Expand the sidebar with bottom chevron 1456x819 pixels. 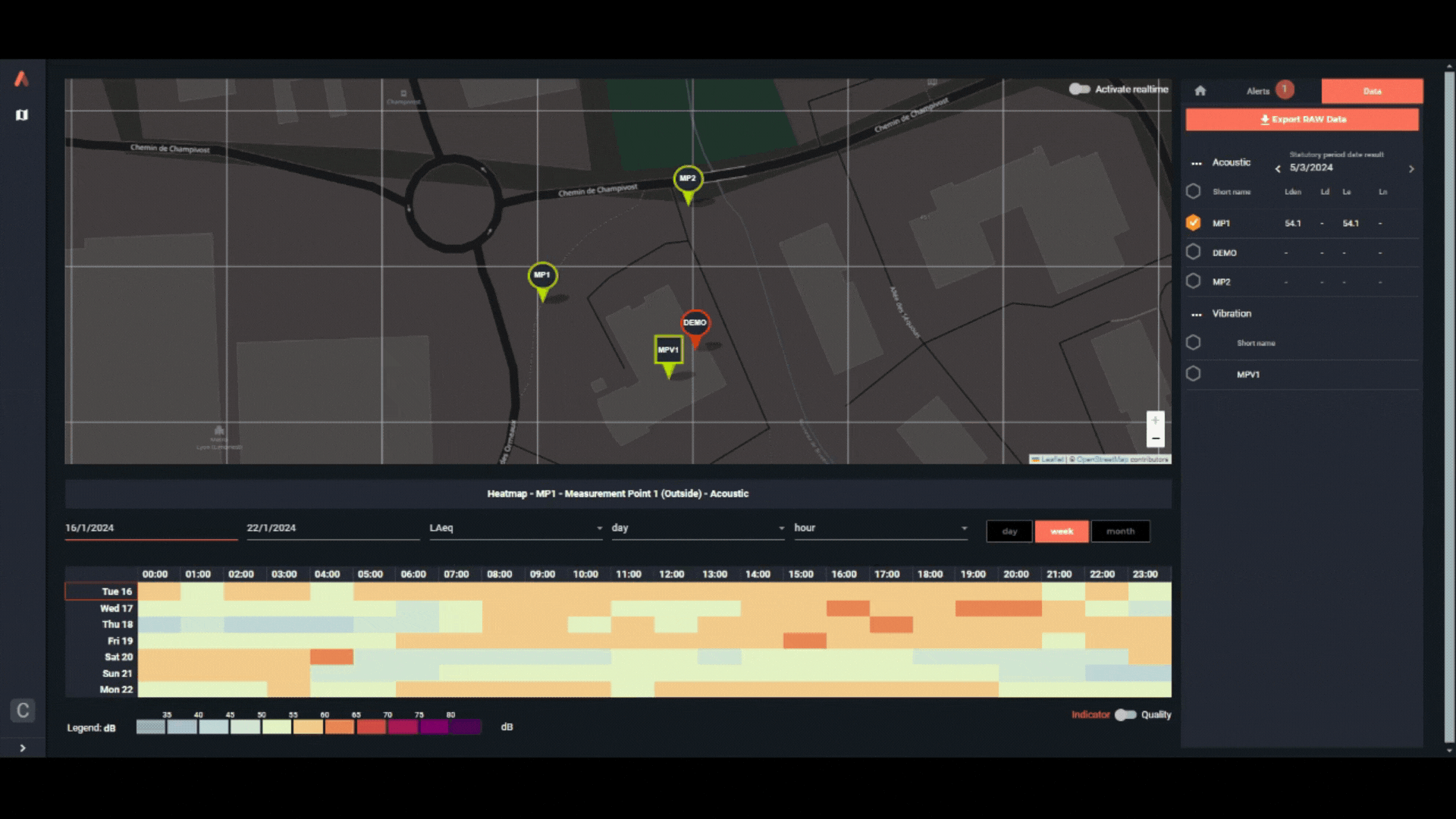coord(23,748)
